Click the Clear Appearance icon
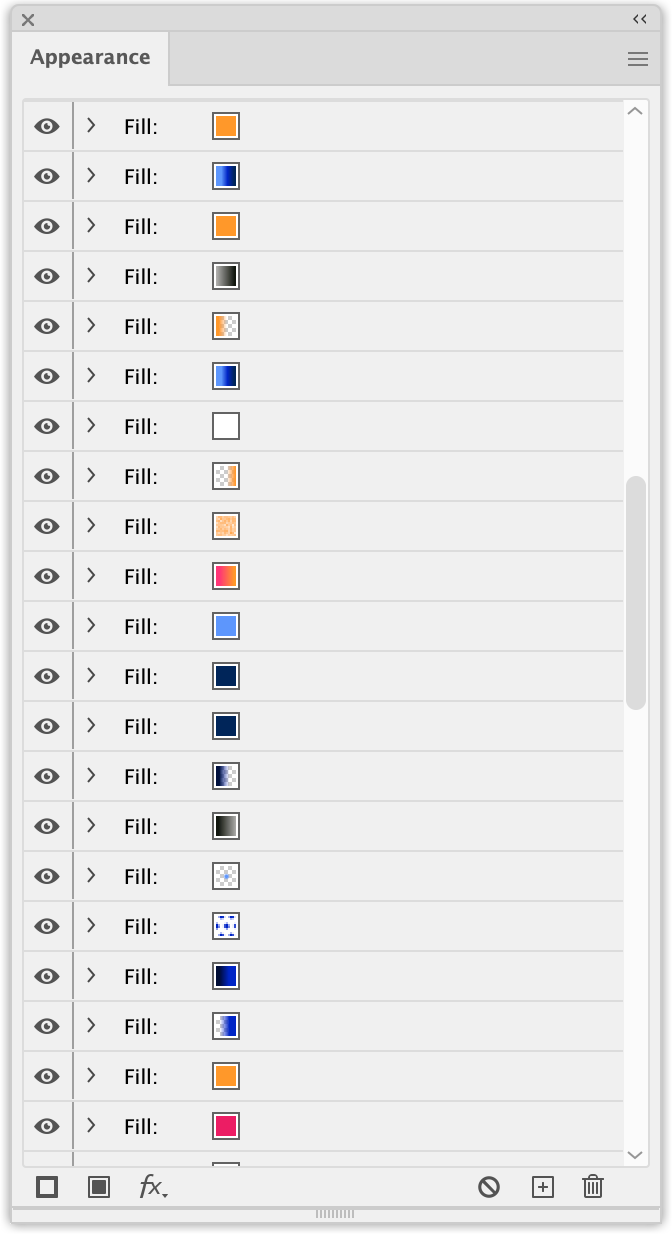The width and height of the screenshot is (672, 1238). point(489,1187)
